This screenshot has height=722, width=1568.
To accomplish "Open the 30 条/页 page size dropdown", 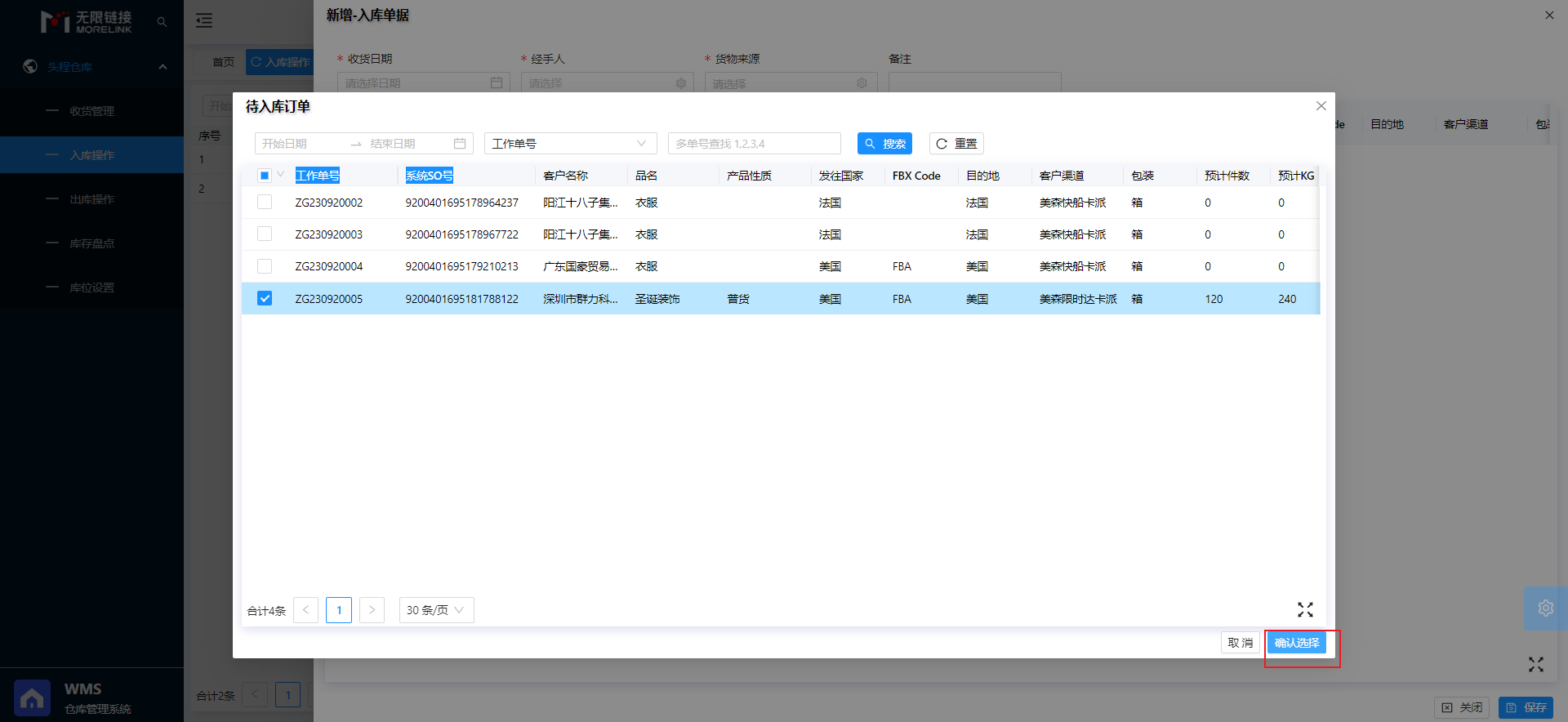I will click(x=436, y=610).
